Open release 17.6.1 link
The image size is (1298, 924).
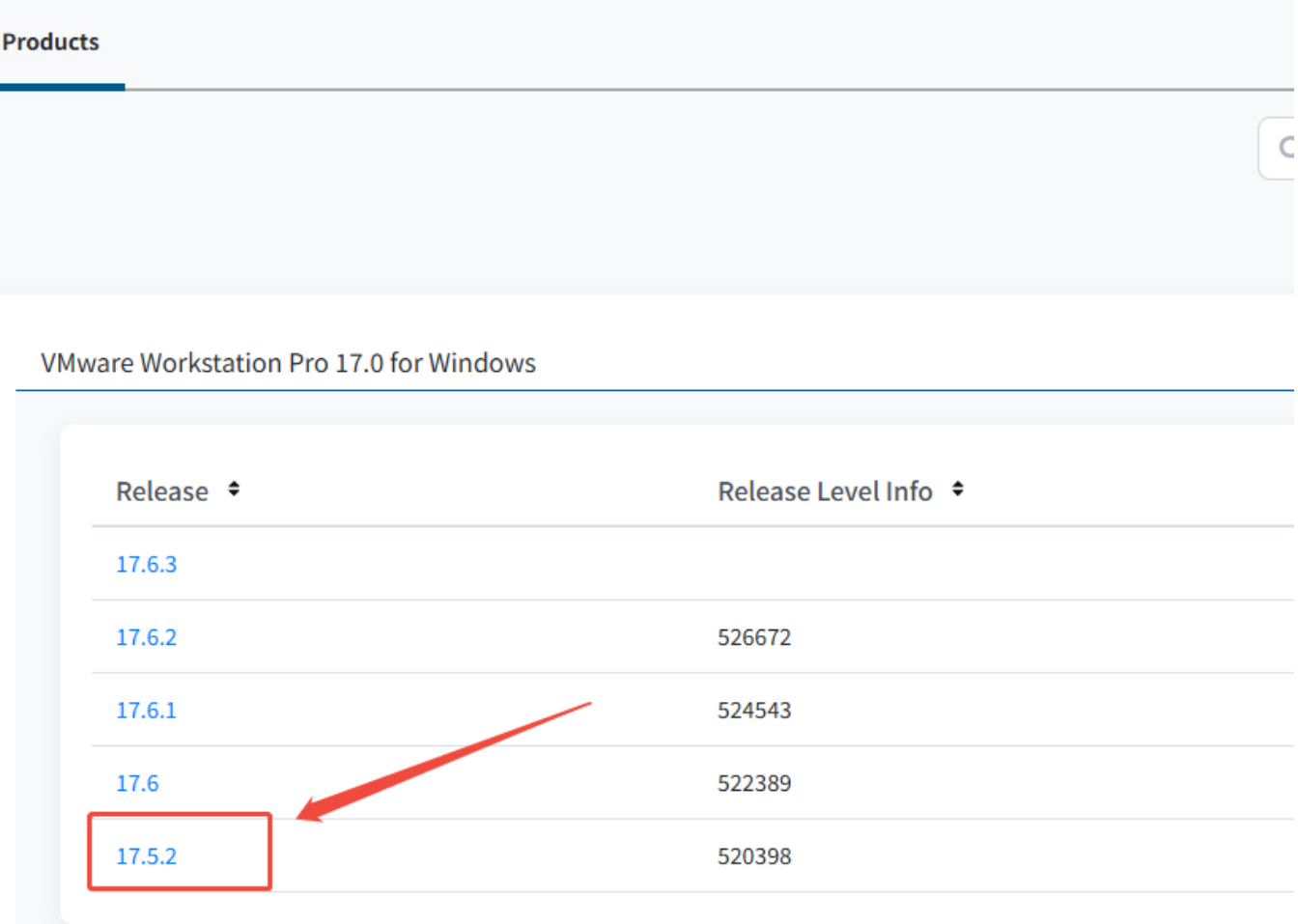pyautogui.click(x=147, y=711)
